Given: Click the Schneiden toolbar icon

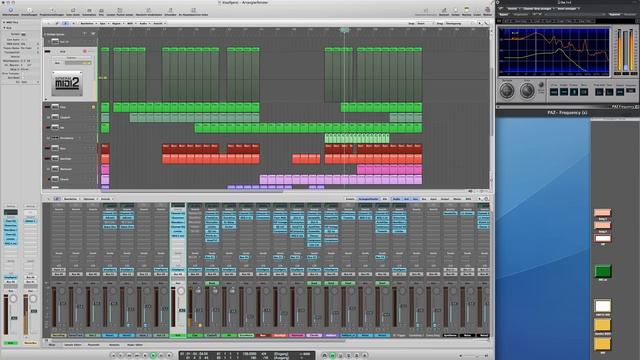Looking at the screenshot, I should click(x=170, y=10).
